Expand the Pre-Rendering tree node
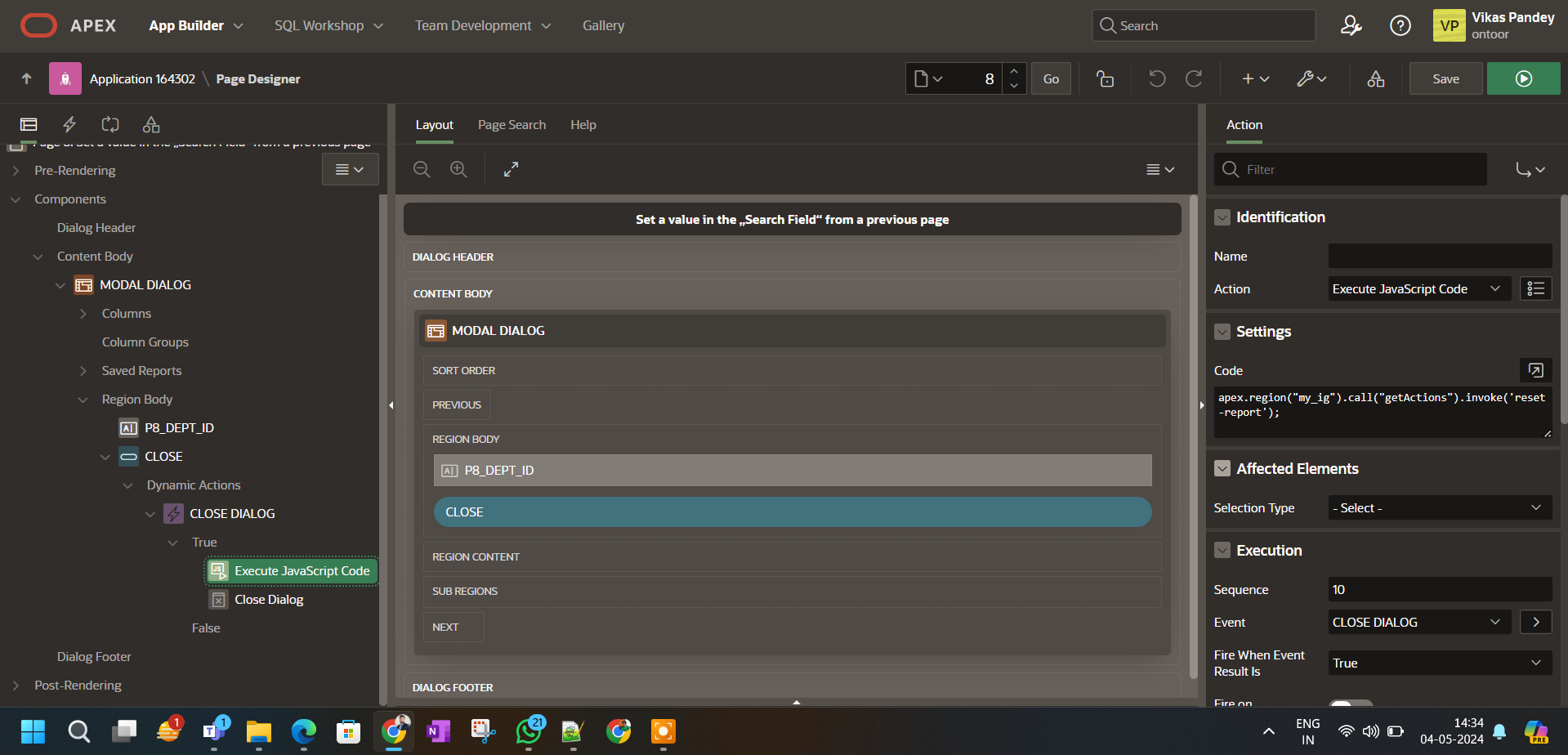Viewport: 1568px width, 755px height. [x=15, y=170]
